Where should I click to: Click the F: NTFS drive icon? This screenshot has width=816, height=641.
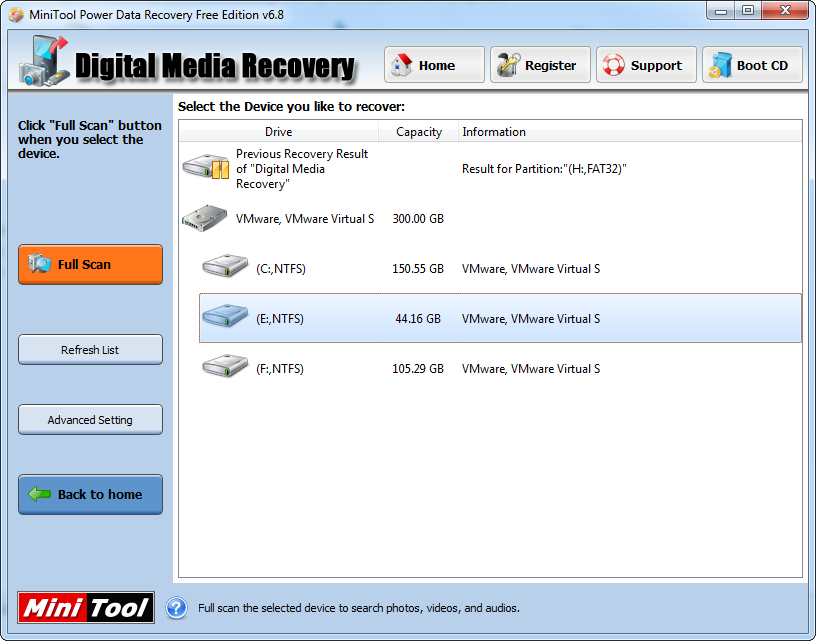[x=225, y=366]
